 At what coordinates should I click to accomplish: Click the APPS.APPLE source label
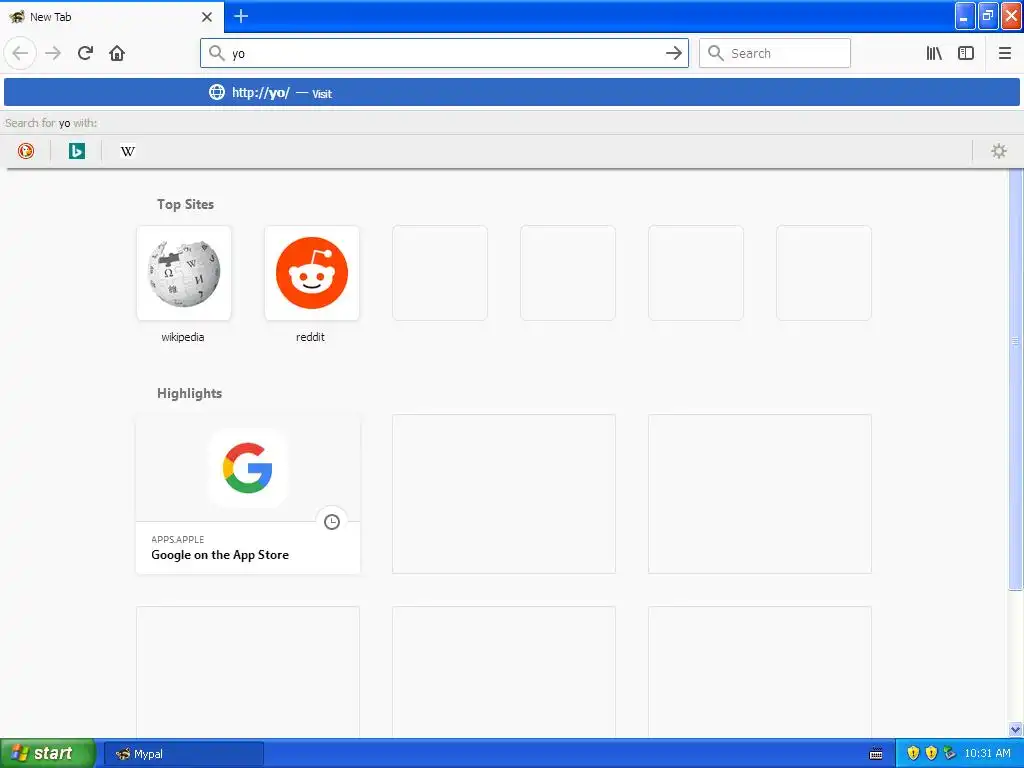pos(178,539)
